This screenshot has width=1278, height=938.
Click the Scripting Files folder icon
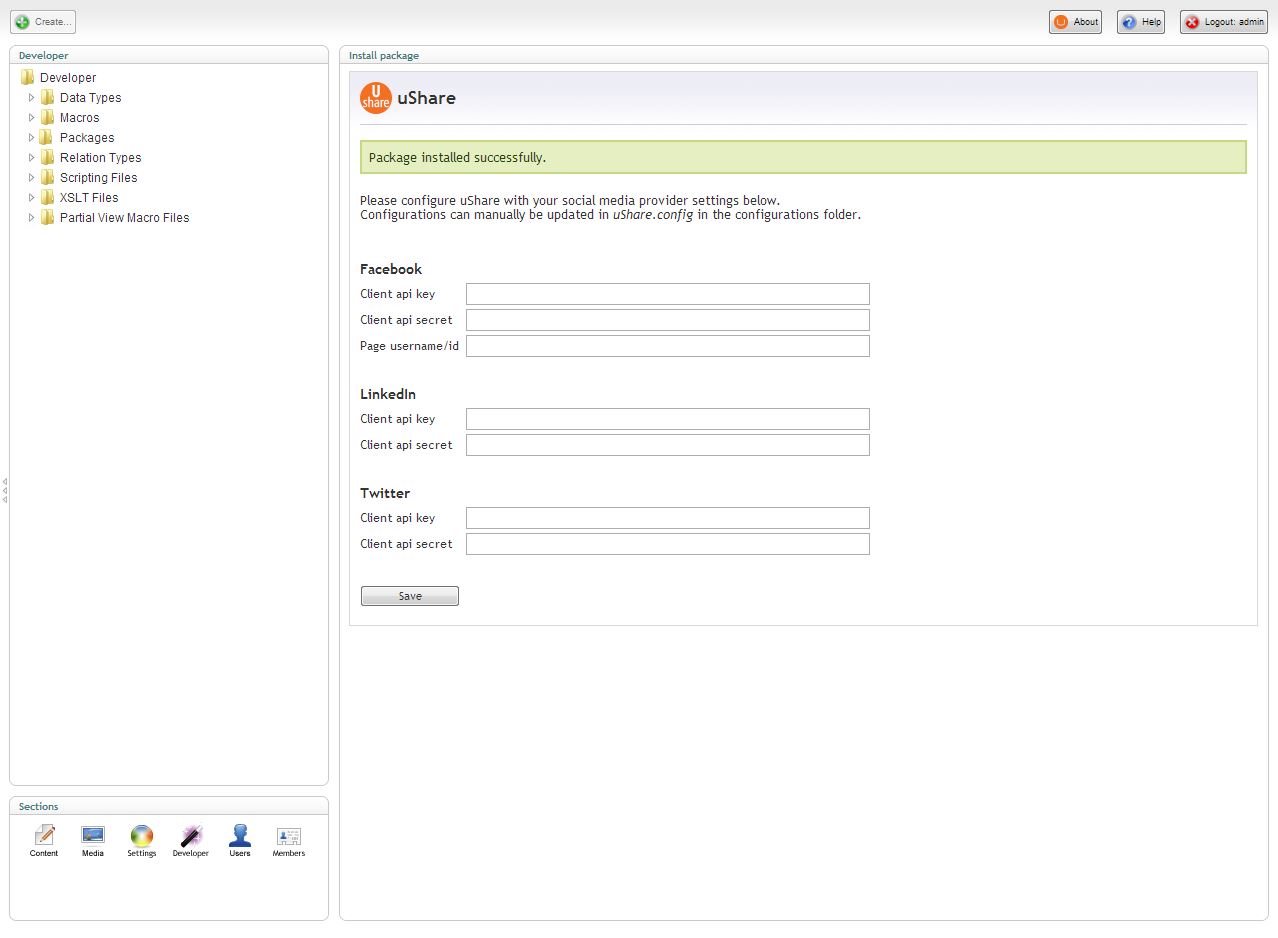click(x=48, y=178)
